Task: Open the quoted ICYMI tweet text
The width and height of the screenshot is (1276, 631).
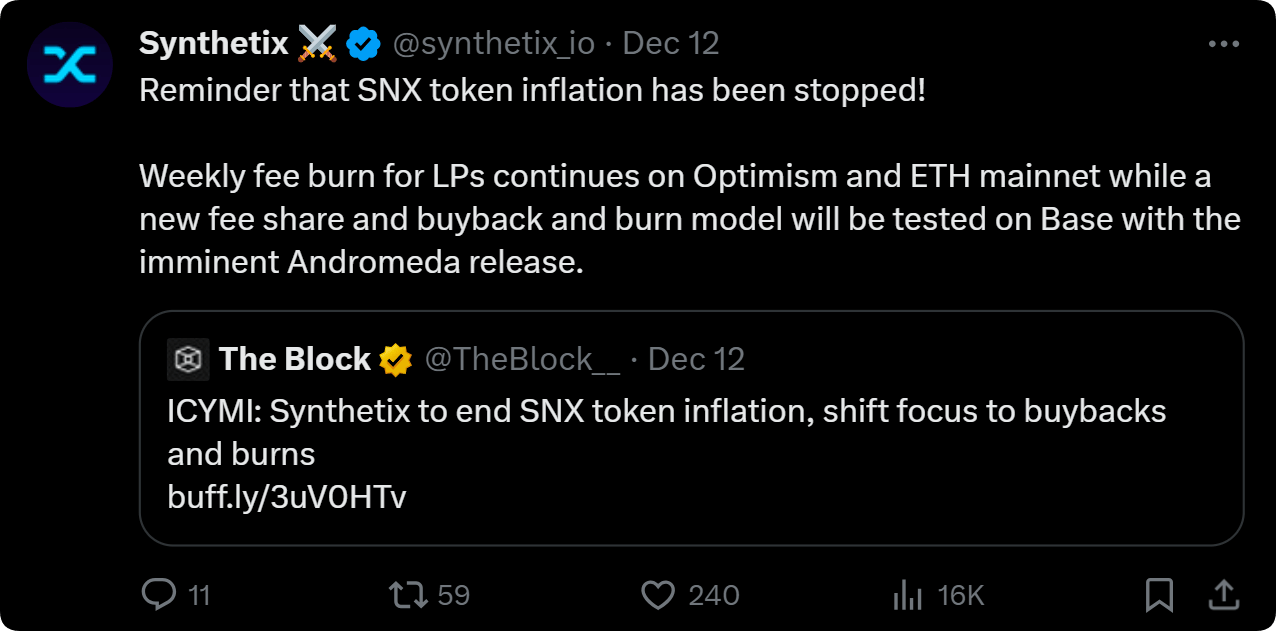Action: [666, 412]
